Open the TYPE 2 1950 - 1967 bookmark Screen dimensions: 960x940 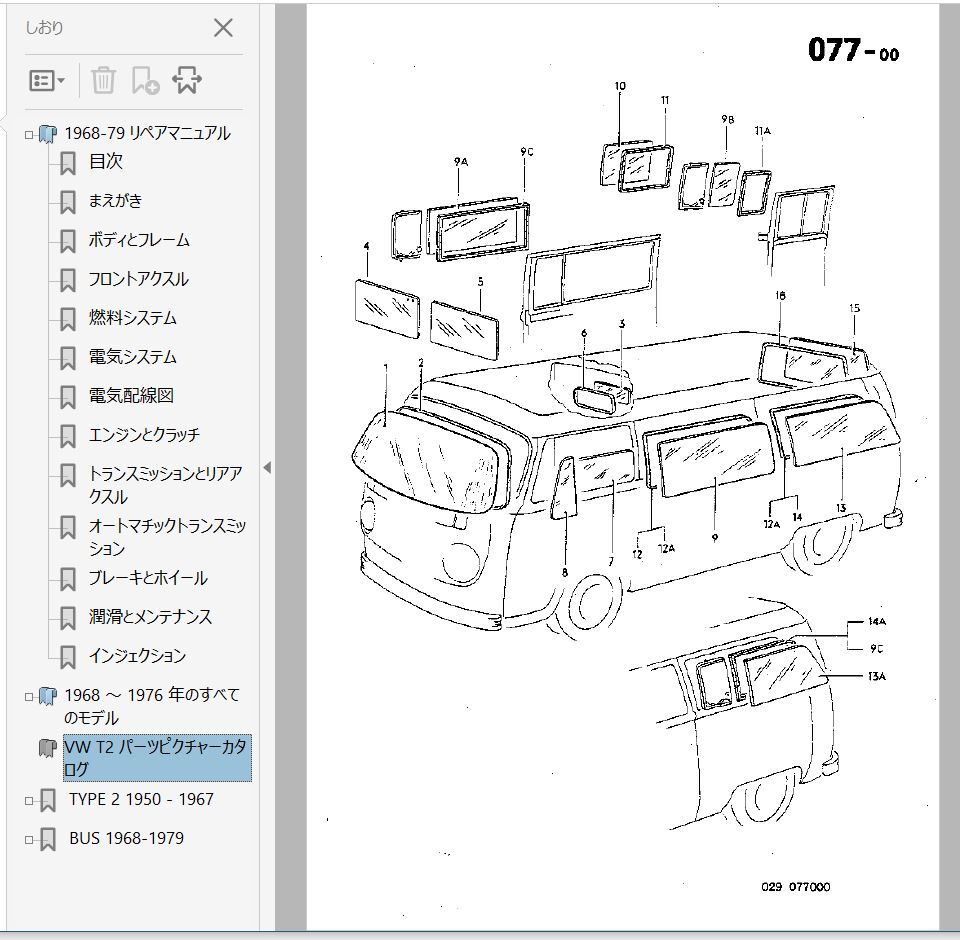coord(141,799)
